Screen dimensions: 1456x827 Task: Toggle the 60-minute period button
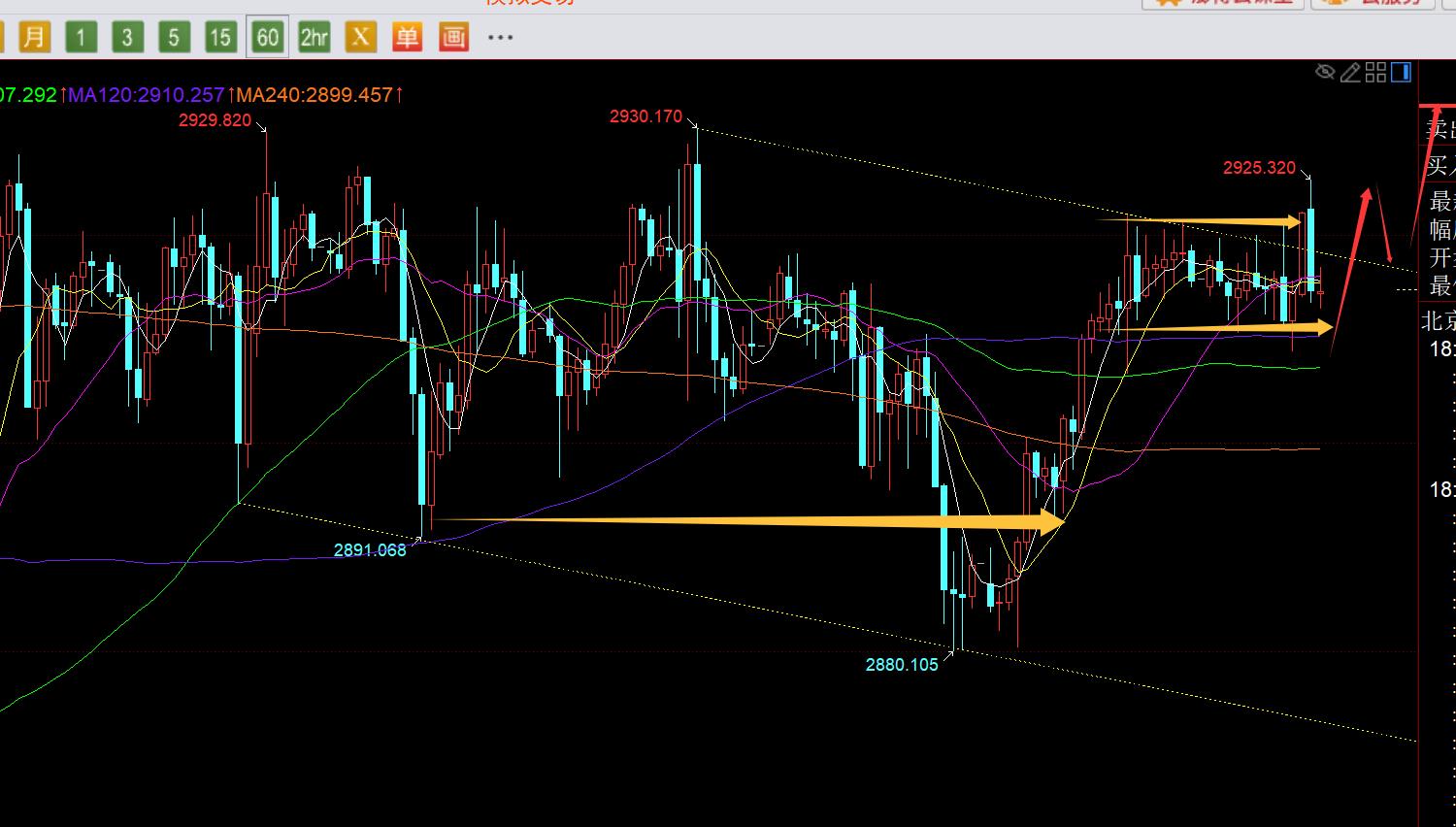267,38
